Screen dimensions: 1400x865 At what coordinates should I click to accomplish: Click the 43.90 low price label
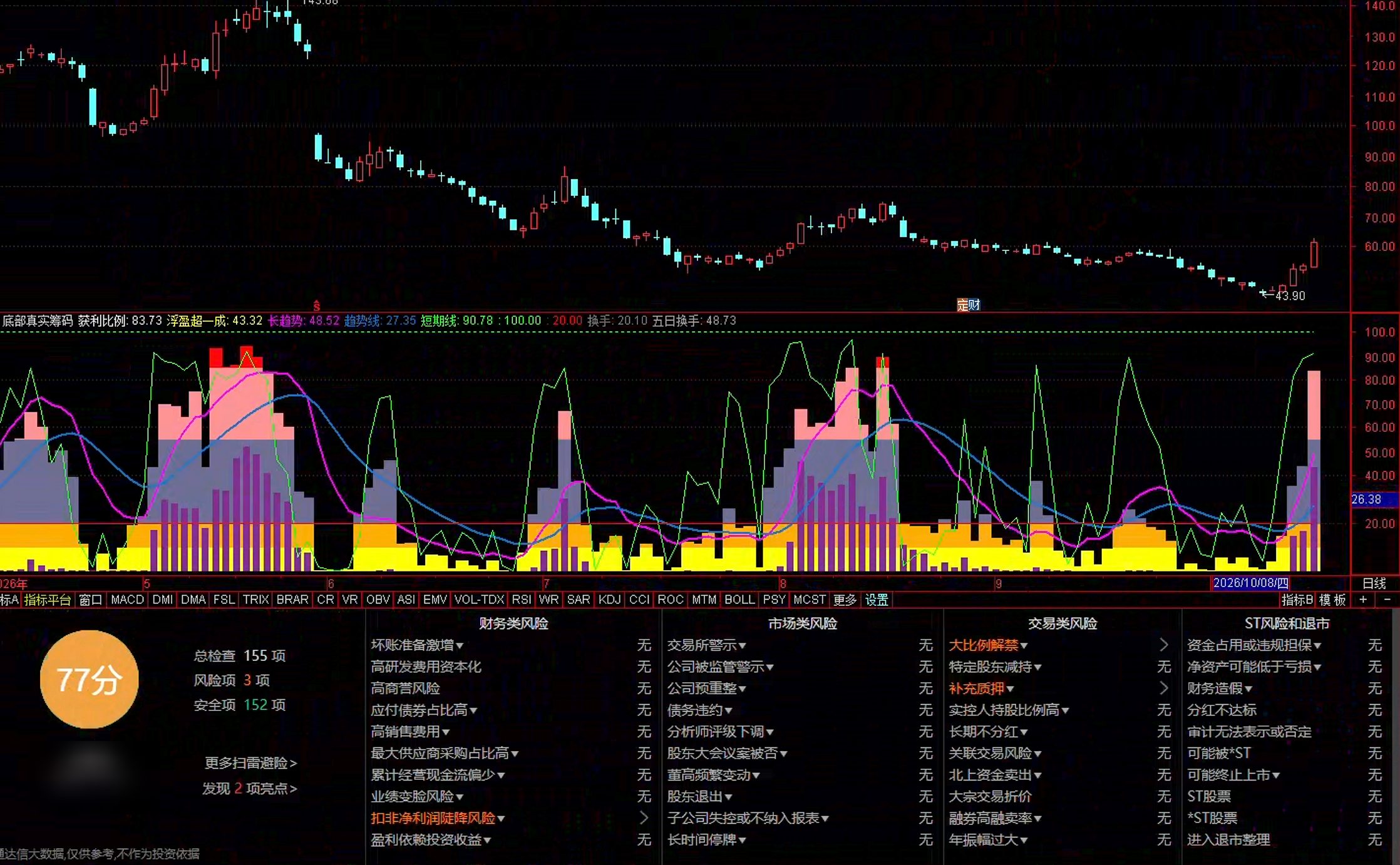pyautogui.click(x=1290, y=295)
